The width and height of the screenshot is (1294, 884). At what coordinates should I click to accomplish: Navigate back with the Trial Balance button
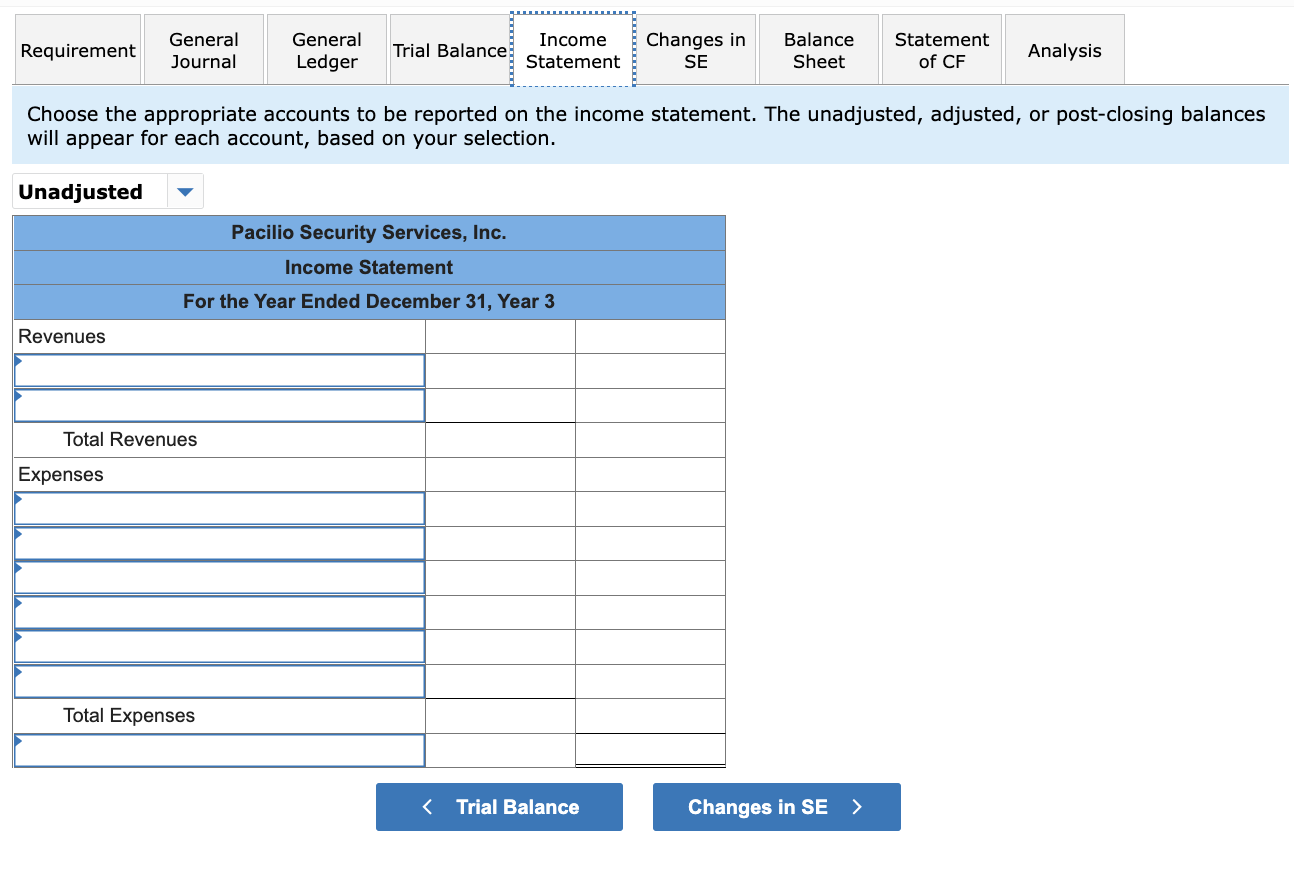point(498,807)
